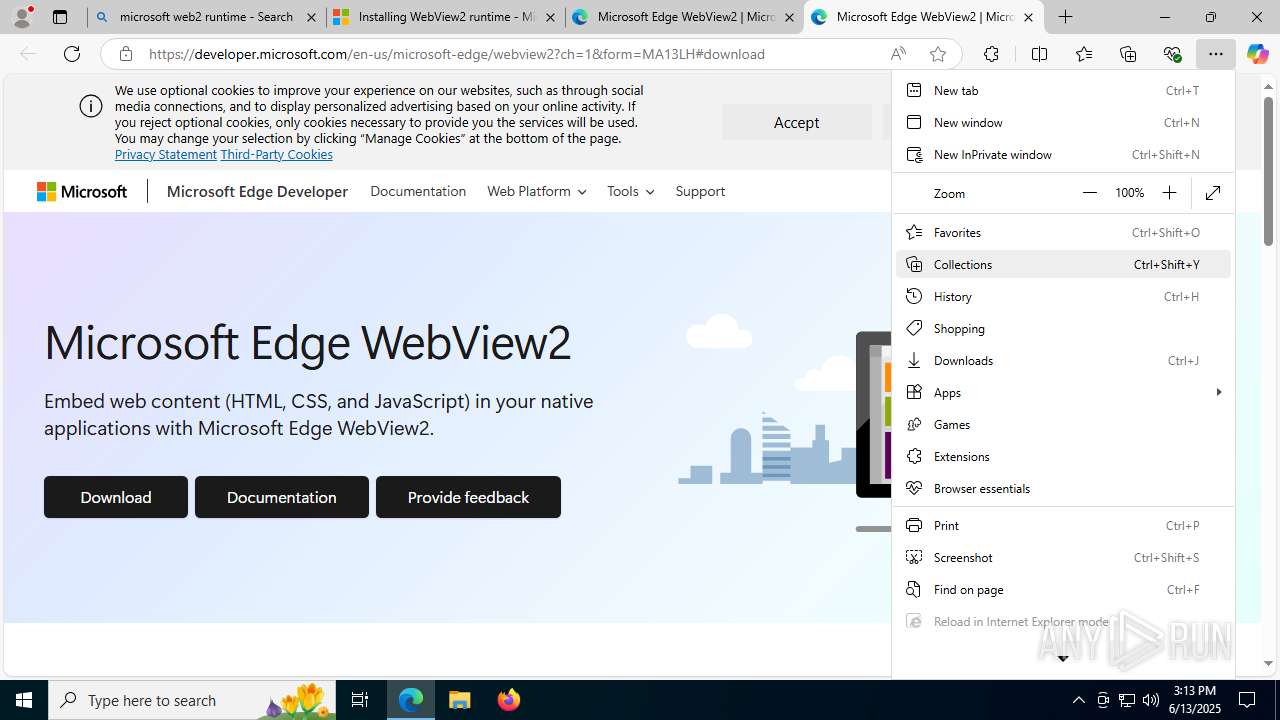View site information lock icon
Screen dimensions: 1280x720
point(126,54)
